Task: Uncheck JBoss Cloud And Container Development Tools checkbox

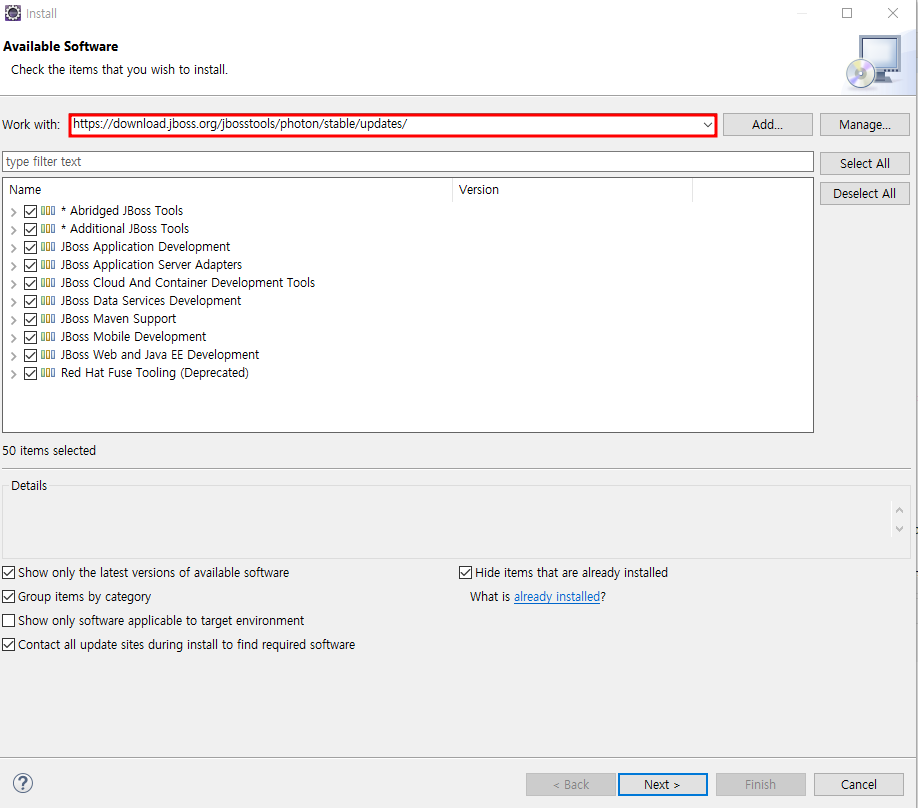Action: coord(30,283)
